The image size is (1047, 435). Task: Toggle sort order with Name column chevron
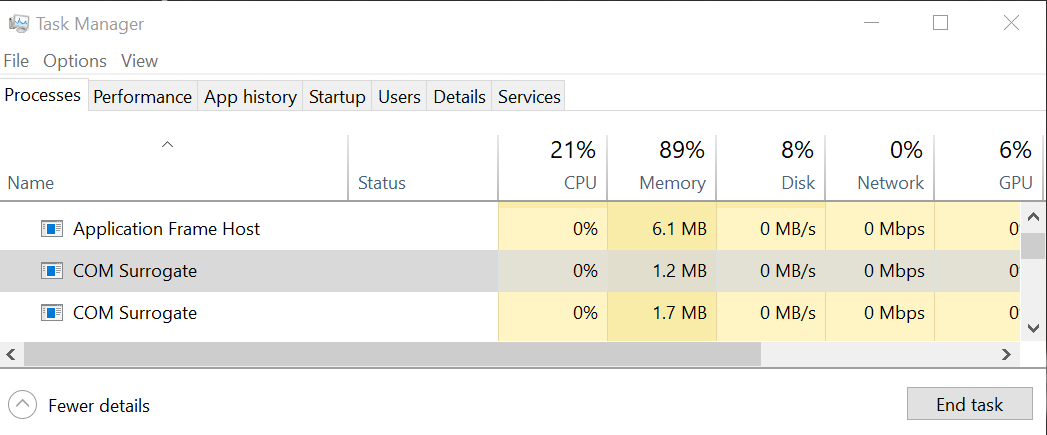pyautogui.click(x=168, y=144)
